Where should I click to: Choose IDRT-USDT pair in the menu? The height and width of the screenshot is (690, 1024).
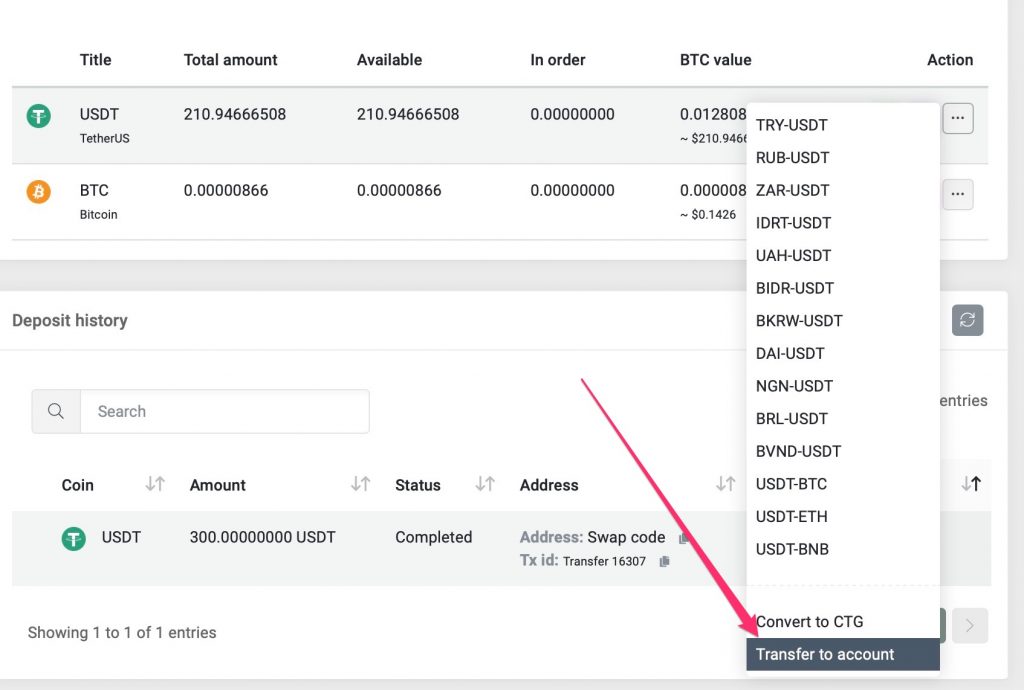[x=842, y=223]
